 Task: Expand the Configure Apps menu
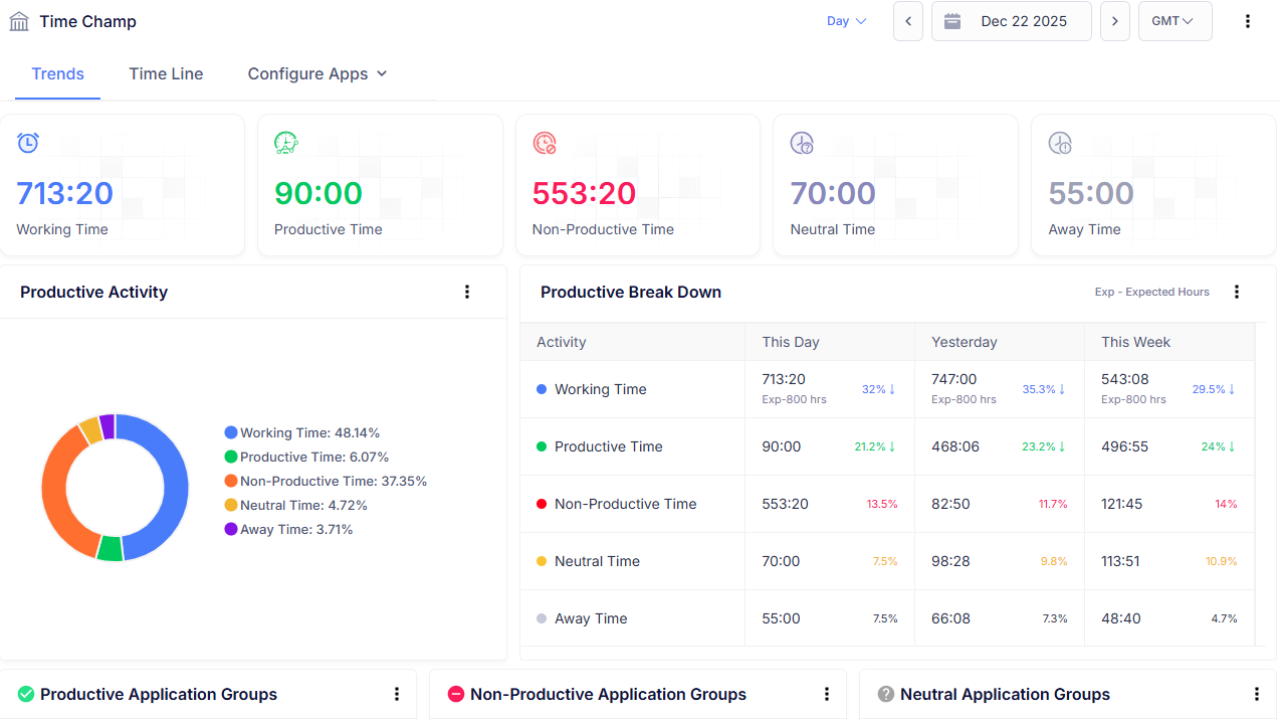pyautogui.click(x=317, y=74)
